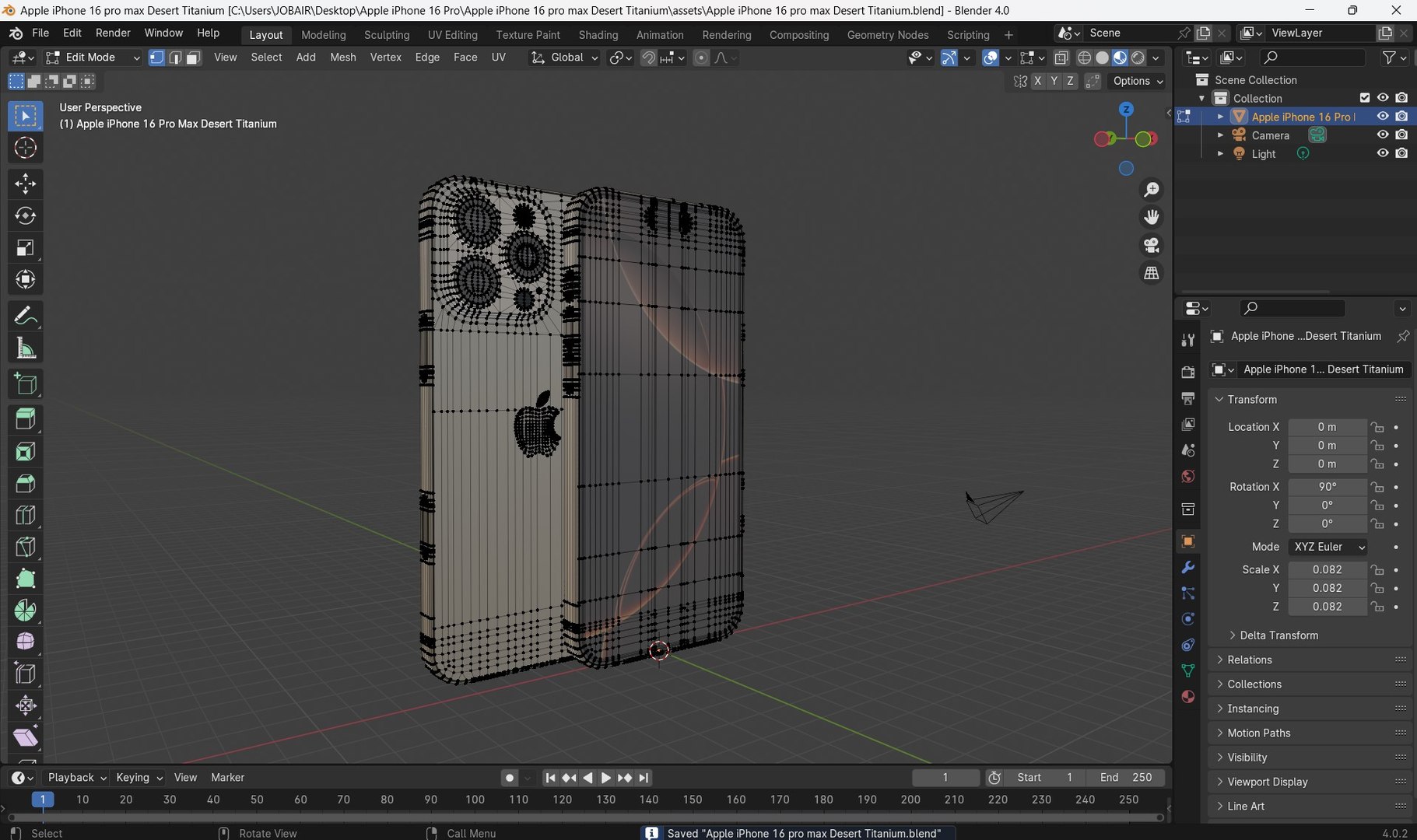This screenshot has width=1417, height=840.
Task: Open the Options dropdown
Action: 1138,81
